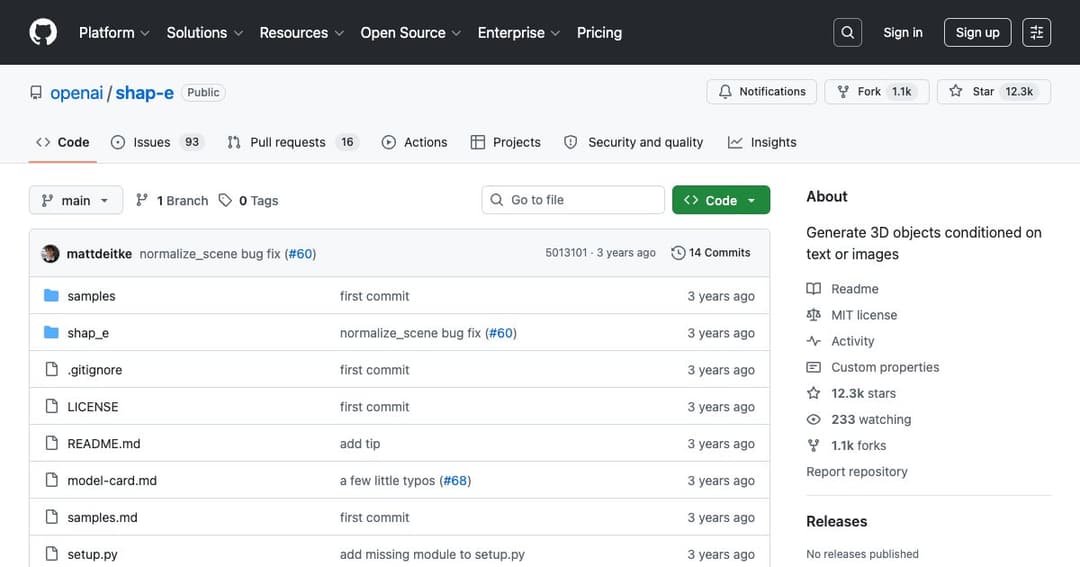Open the 'add tip' commit message
Image resolution: width=1080 pixels, height=567 pixels.
click(x=360, y=444)
